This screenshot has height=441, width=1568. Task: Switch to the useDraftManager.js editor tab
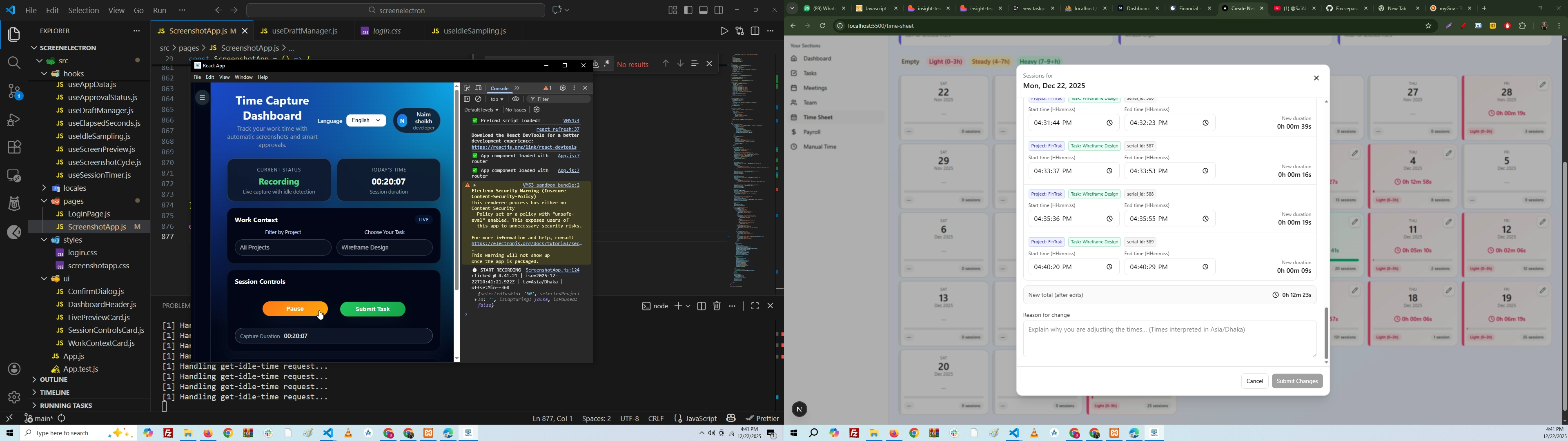point(304,31)
